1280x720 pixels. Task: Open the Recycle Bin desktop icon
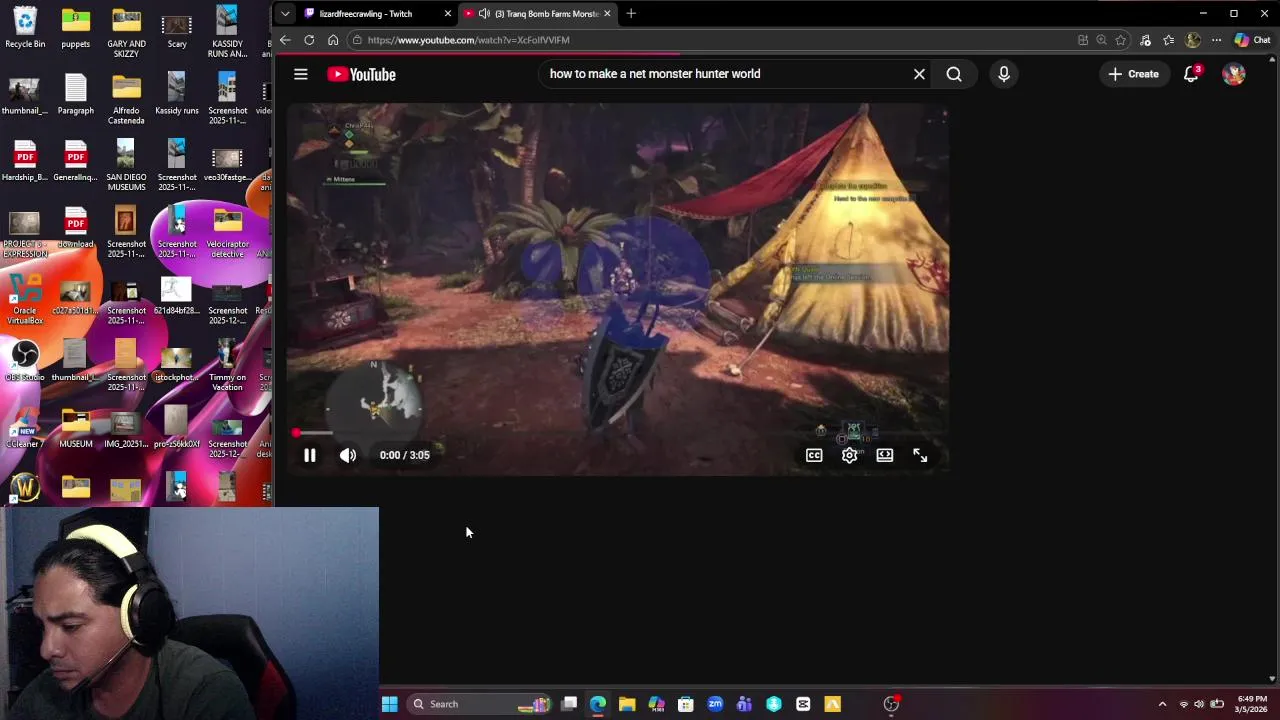point(25,27)
